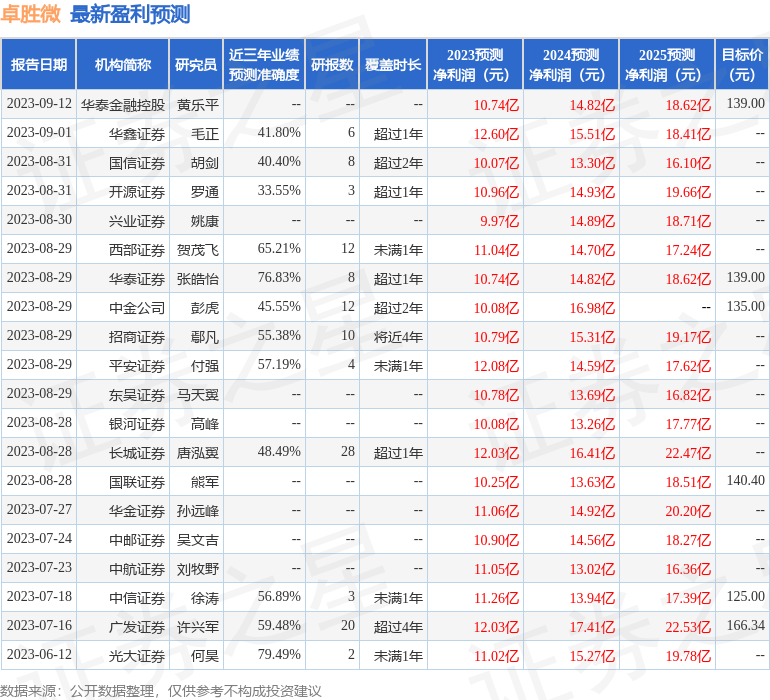Click coverage duration 将近4年
This screenshot has width=770, height=700.
(x=398, y=337)
